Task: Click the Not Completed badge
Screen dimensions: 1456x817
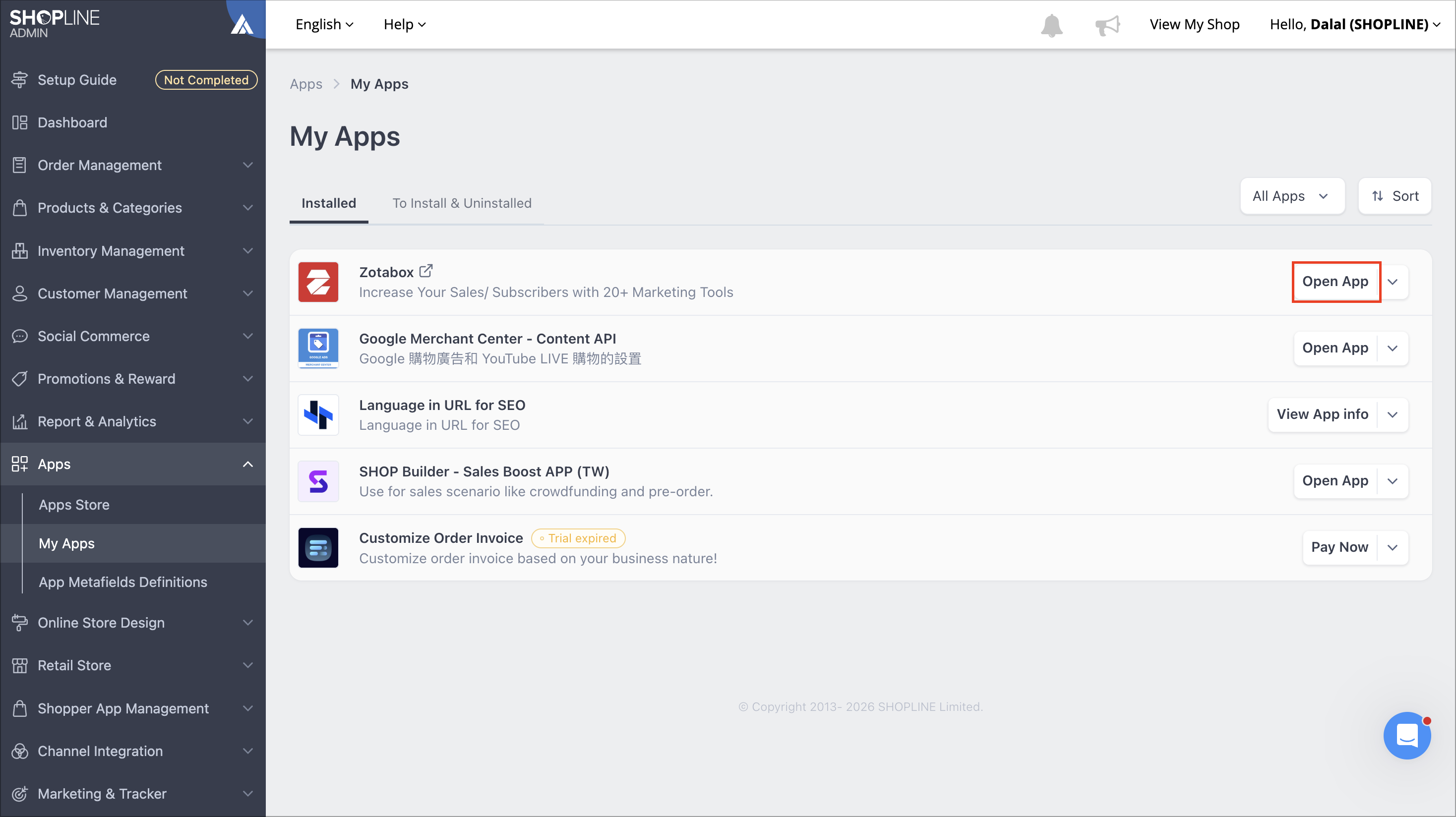Action: (x=206, y=80)
